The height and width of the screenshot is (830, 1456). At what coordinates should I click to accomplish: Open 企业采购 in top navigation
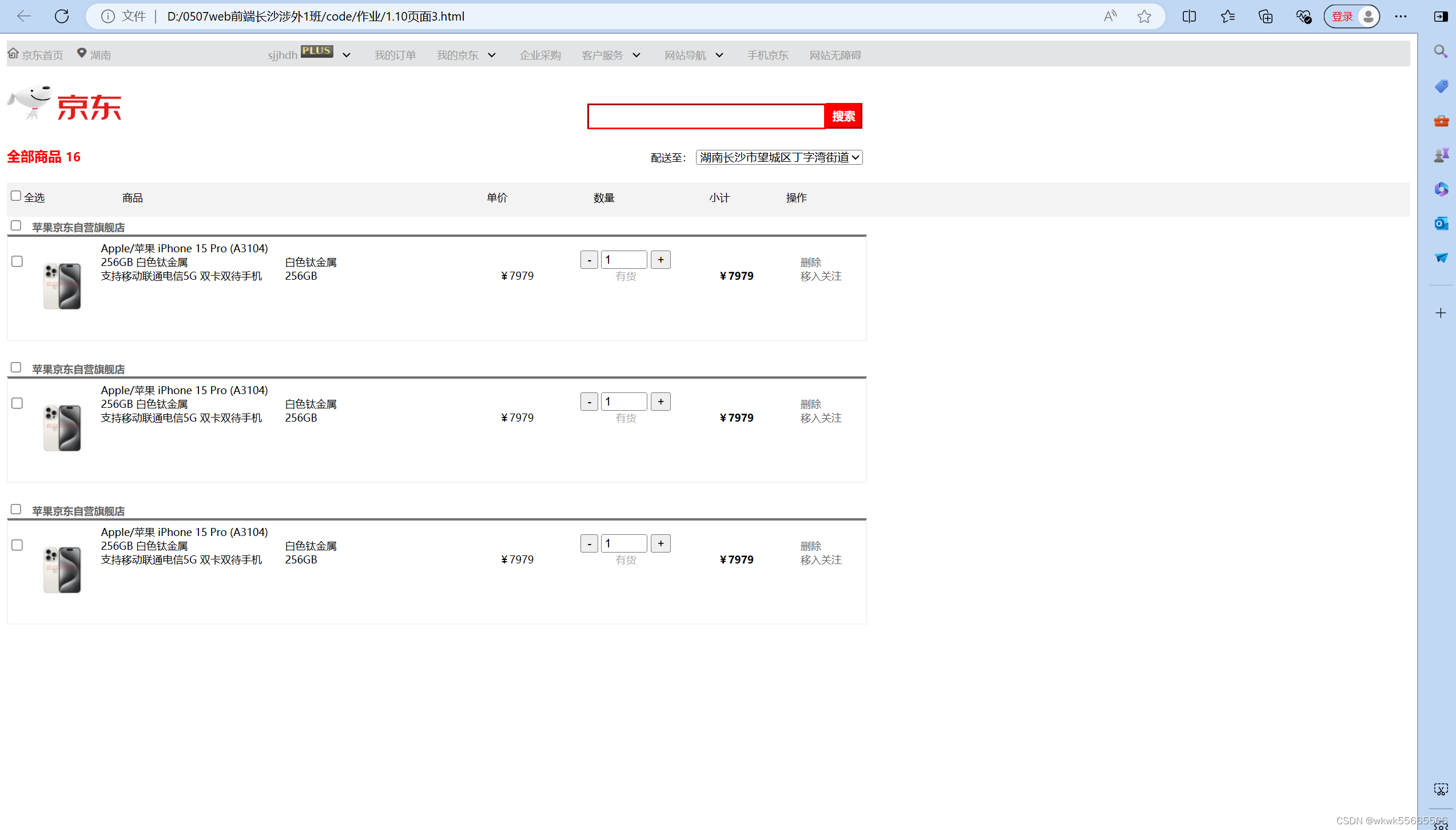pyautogui.click(x=540, y=55)
